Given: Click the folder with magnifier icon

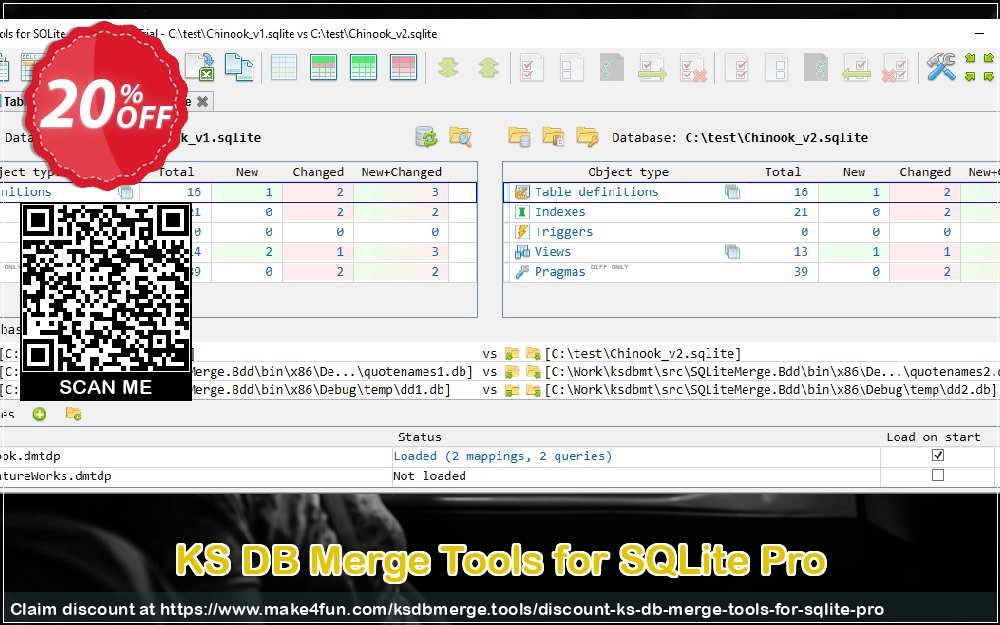Looking at the screenshot, I should coord(459,137).
